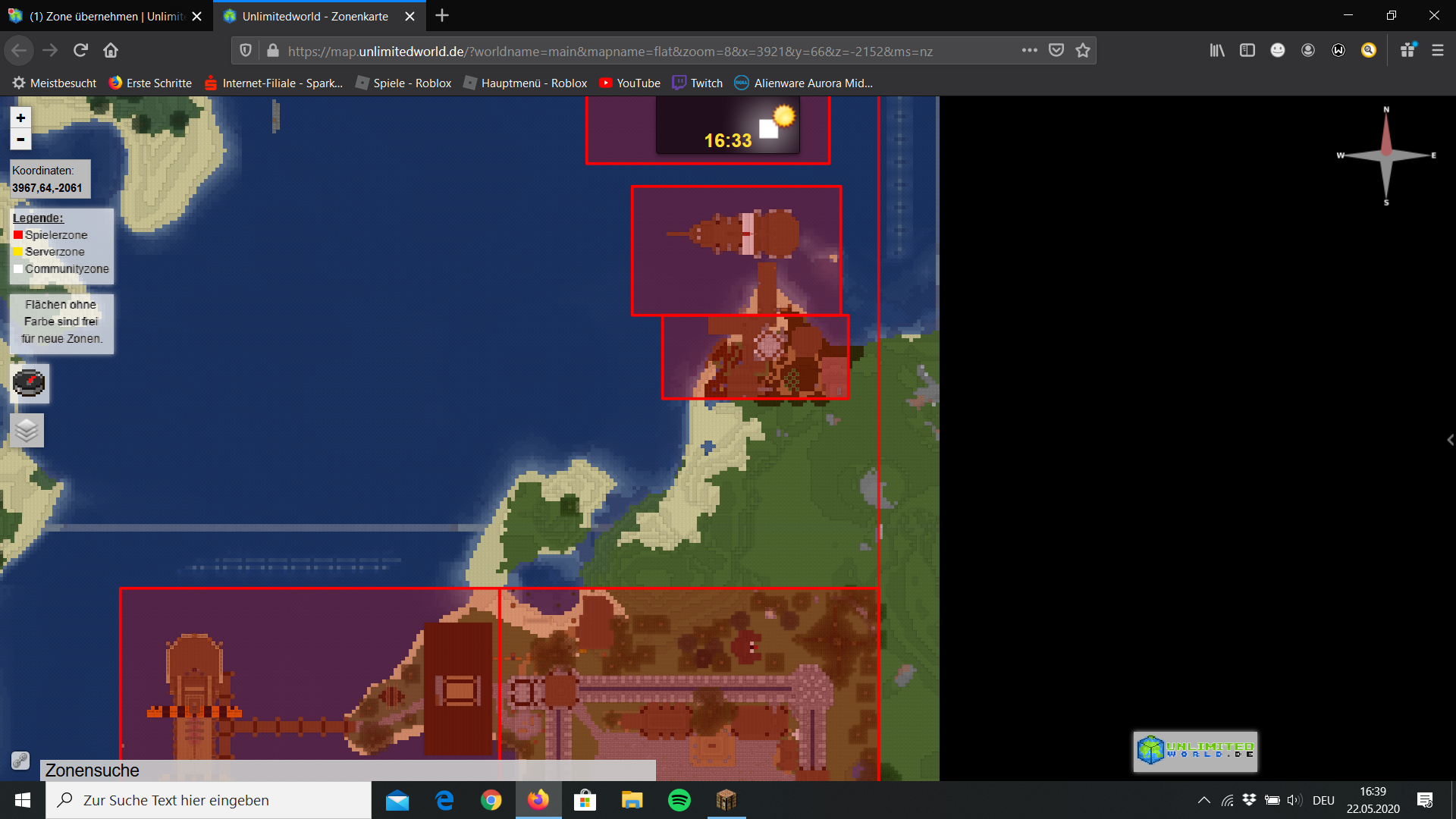Launch Microsoft Edge from the taskbar
The height and width of the screenshot is (819, 1456).
tap(444, 800)
